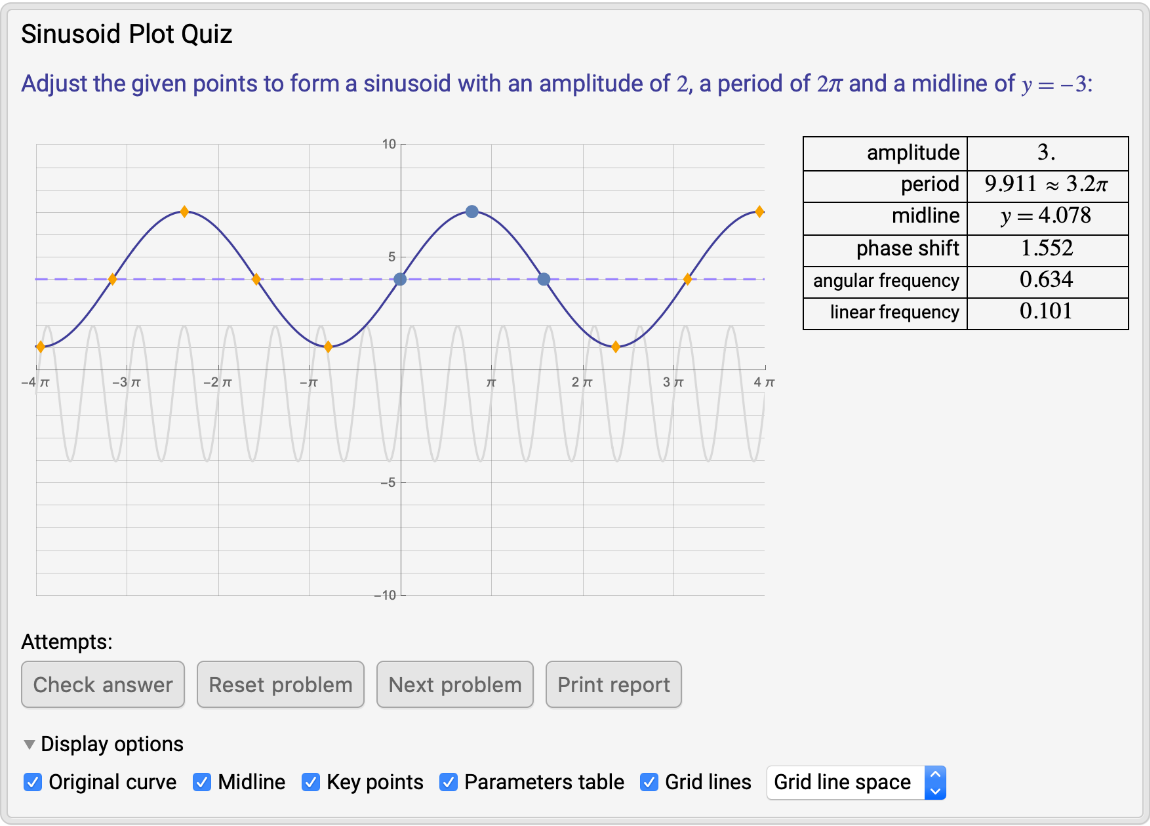This screenshot has height=826, width=1150.
Task: Click the orange diamond minimum near 2π
Action: click(x=616, y=347)
